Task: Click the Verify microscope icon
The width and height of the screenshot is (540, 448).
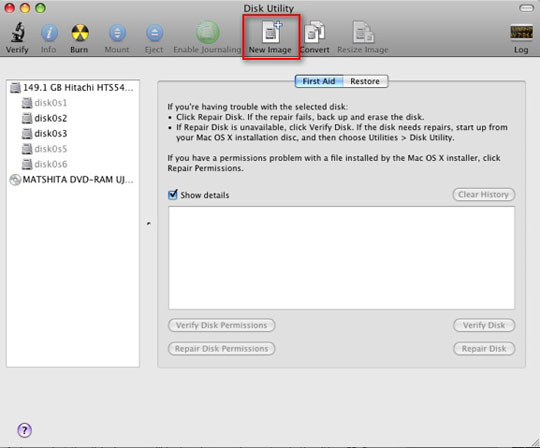Action: (x=18, y=32)
